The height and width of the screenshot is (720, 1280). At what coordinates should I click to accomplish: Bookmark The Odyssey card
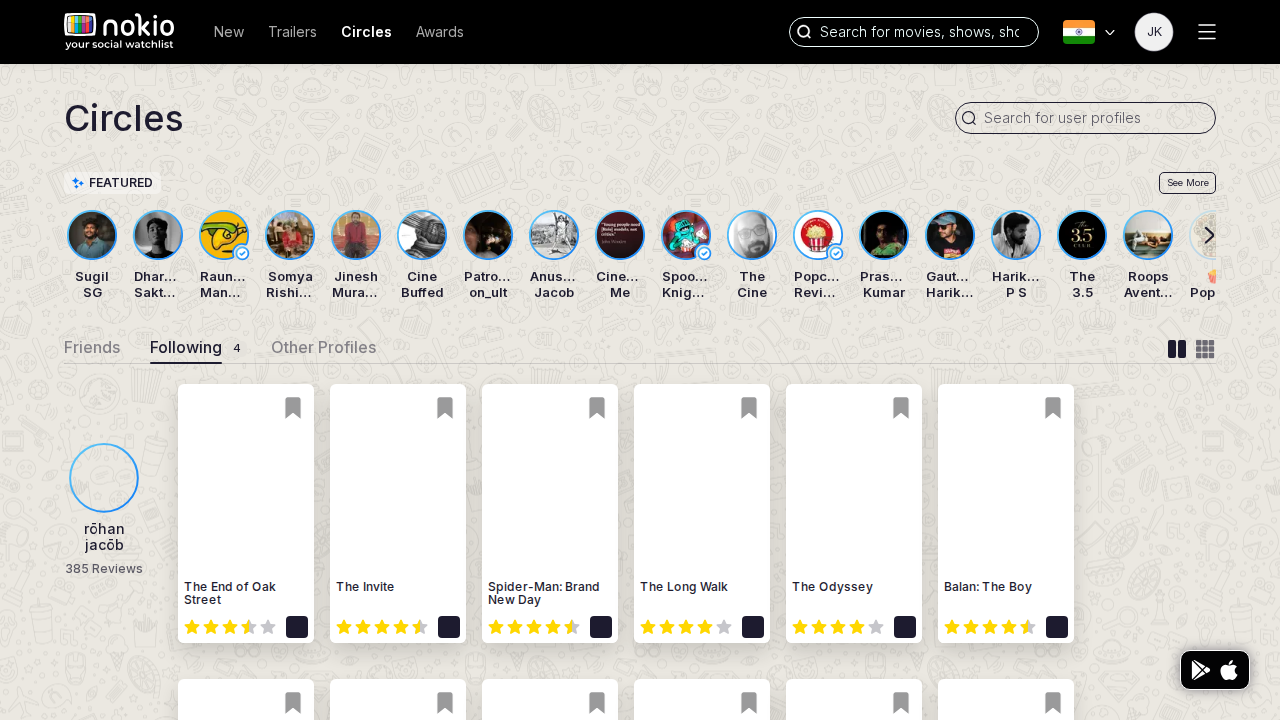tap(901, 408)
